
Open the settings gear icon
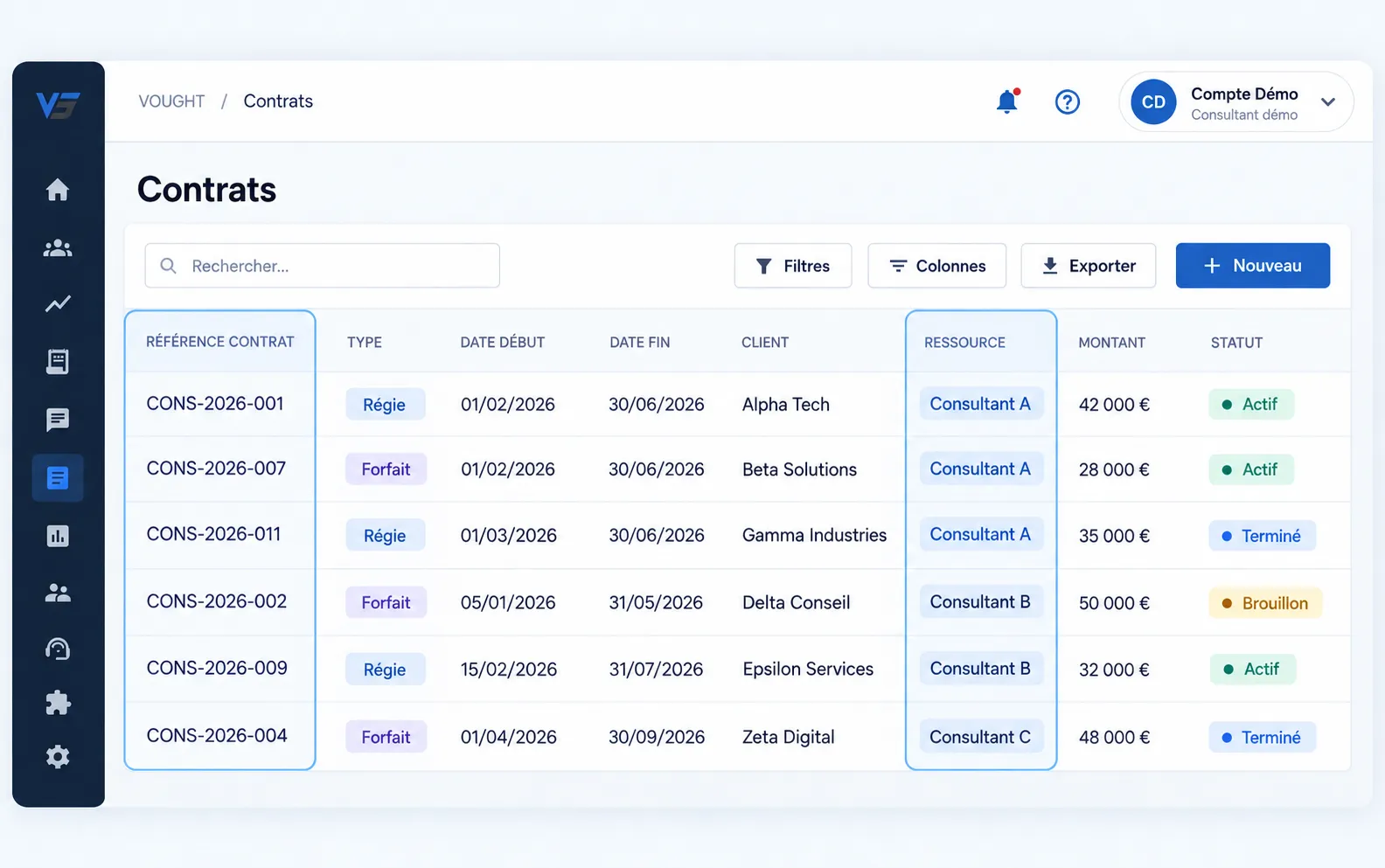click(58, 757)
